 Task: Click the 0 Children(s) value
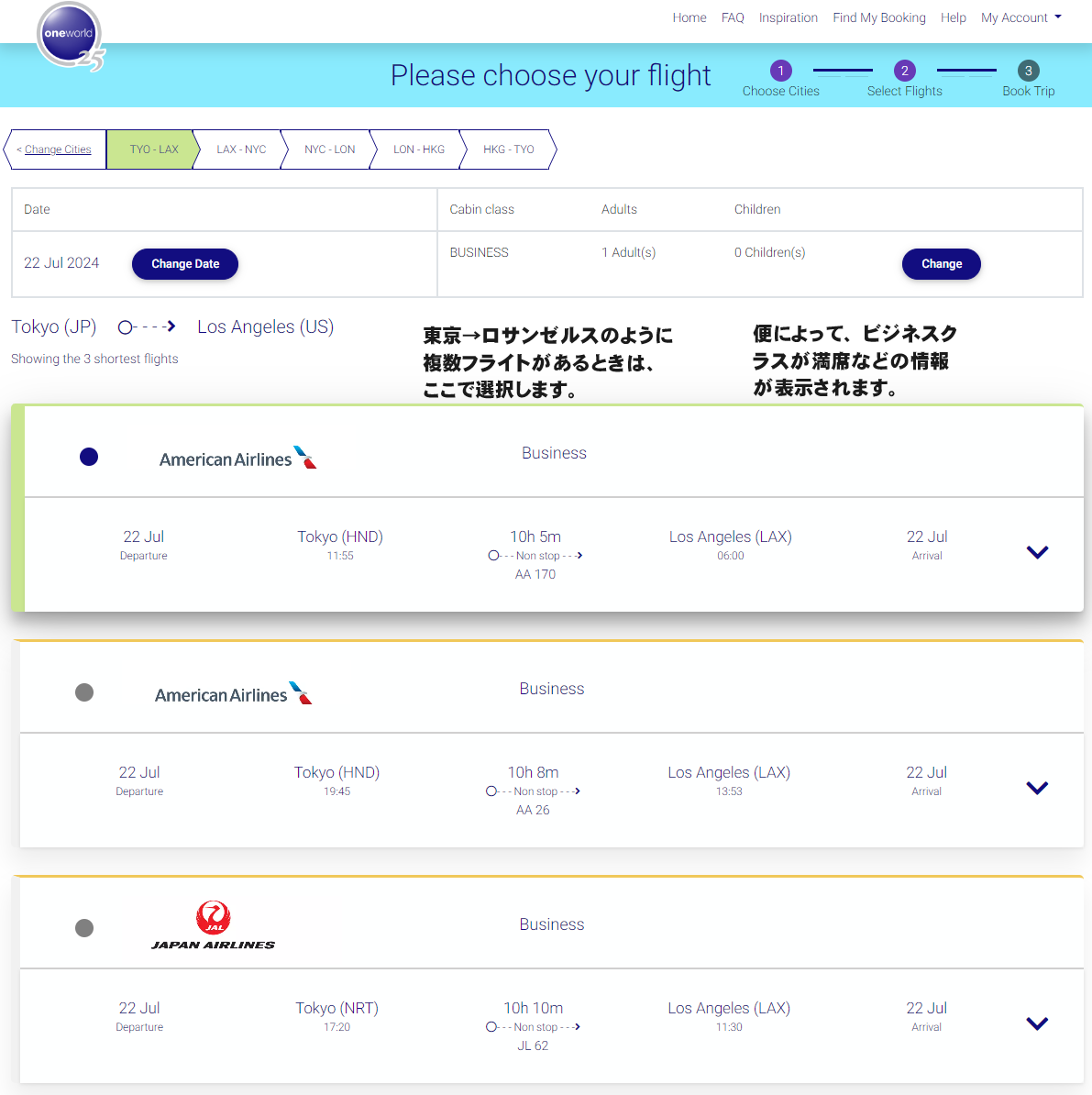769,252
